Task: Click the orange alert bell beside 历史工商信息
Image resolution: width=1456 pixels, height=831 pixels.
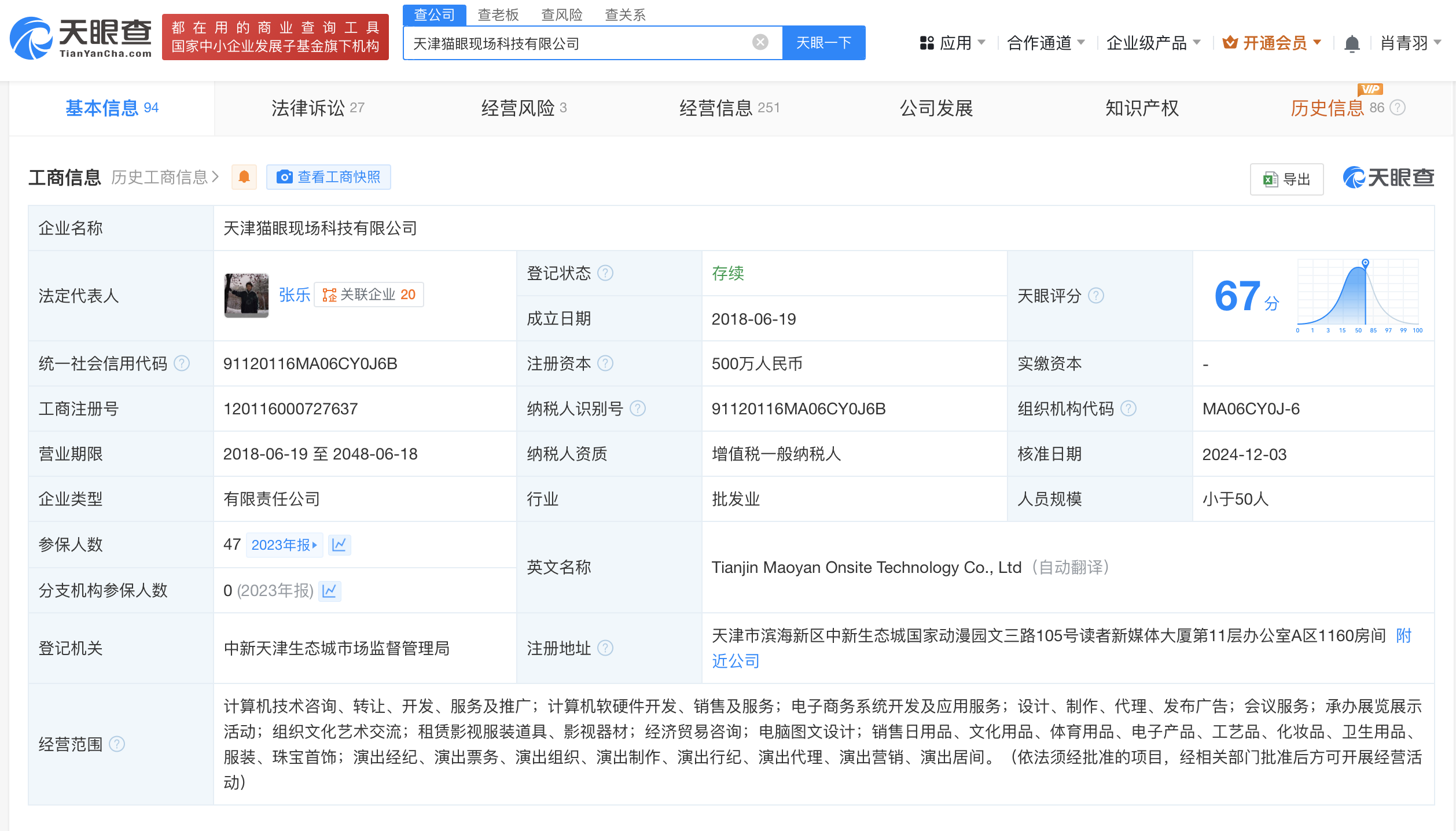Action: pos(244,177)
